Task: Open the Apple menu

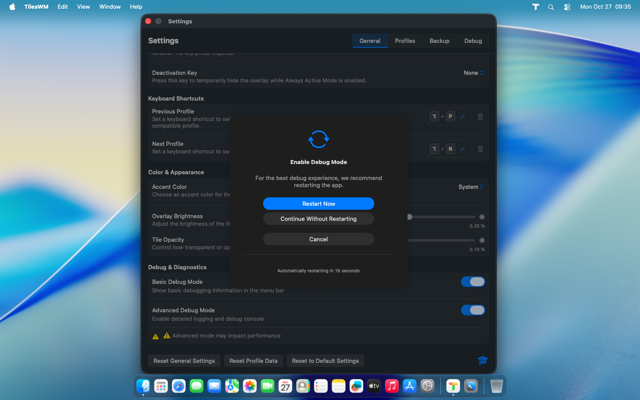Action: [x=12, y=7]
